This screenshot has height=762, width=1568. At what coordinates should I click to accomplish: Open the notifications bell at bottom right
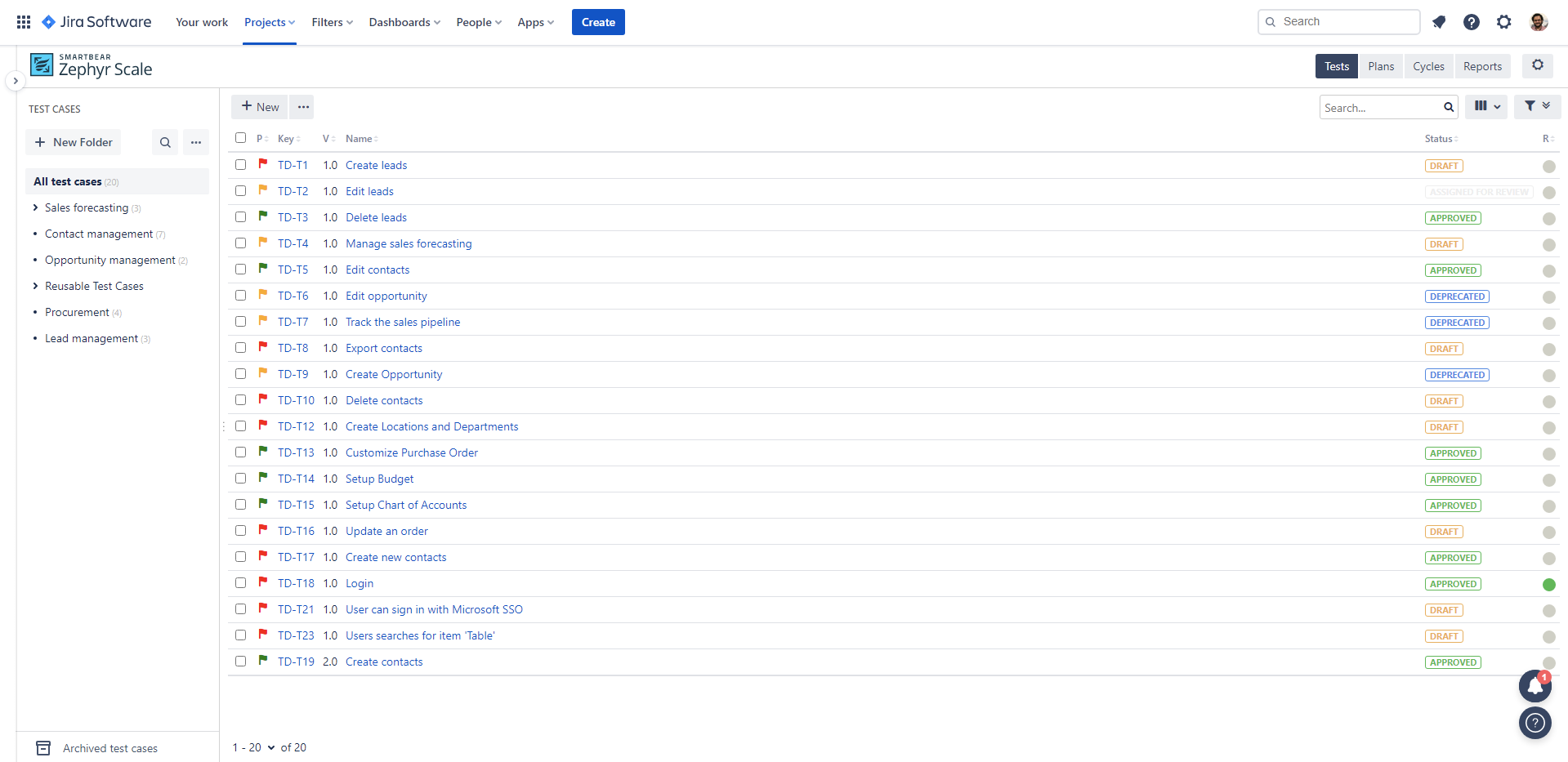1534,686
